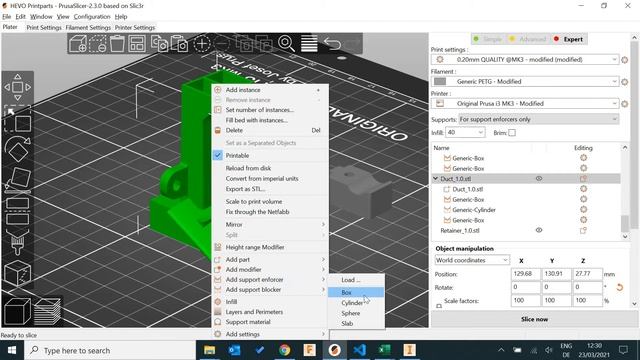This screenshot has width=640, height=360.
Task: Select the Paint-on supports brush tool
Action: (18, 243)
